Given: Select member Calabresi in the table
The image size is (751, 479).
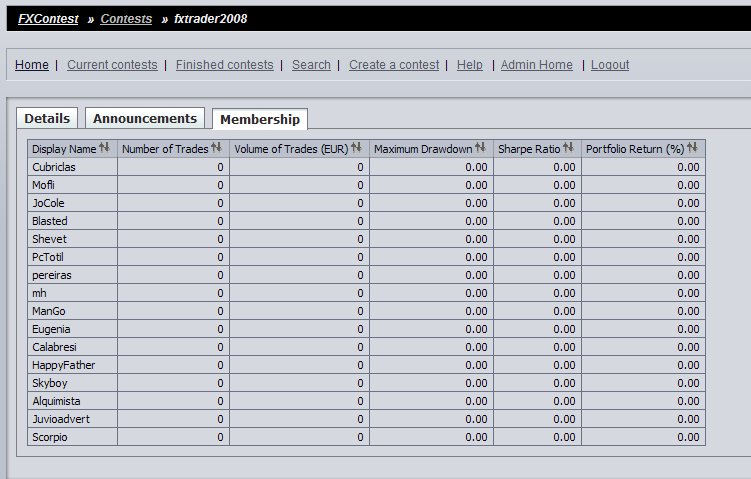Looking at the screenshot, I should click(54, 347).
